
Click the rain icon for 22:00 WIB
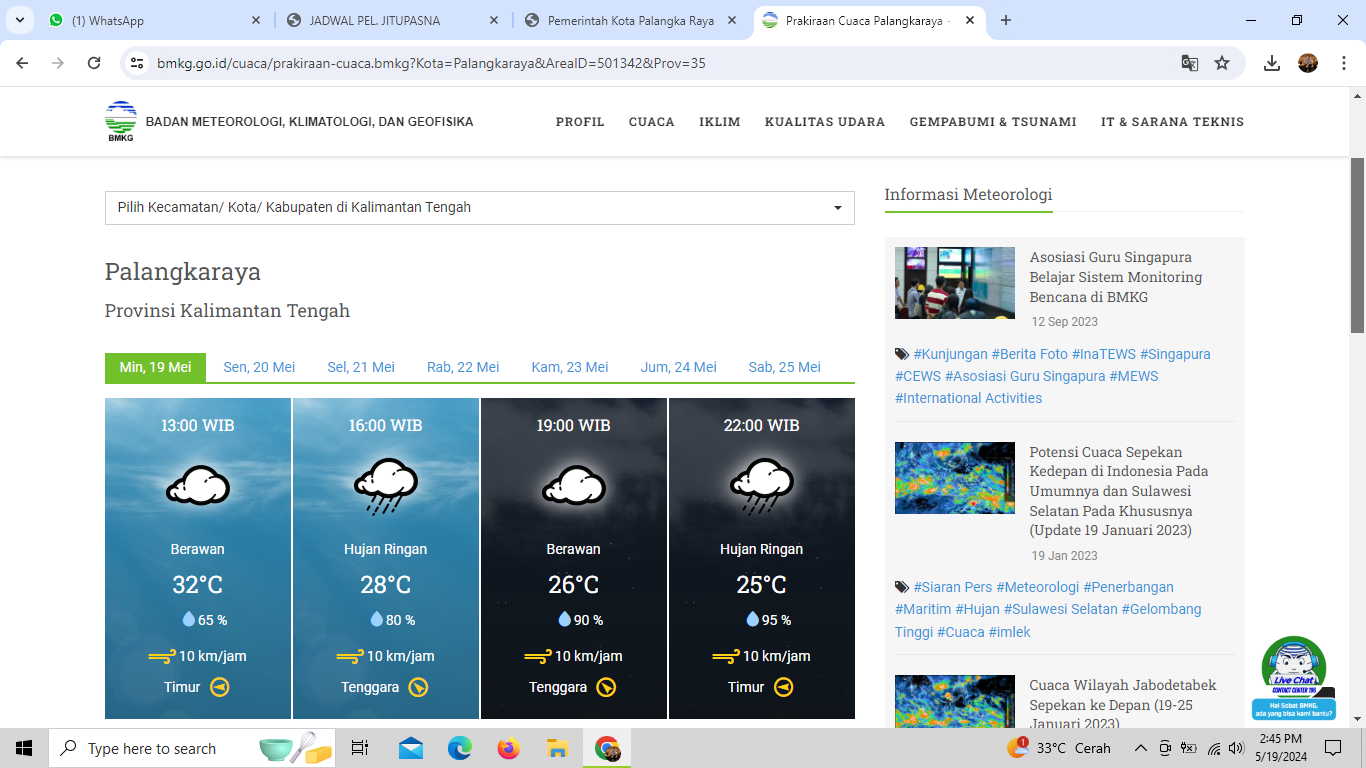(x=762, y=487)
